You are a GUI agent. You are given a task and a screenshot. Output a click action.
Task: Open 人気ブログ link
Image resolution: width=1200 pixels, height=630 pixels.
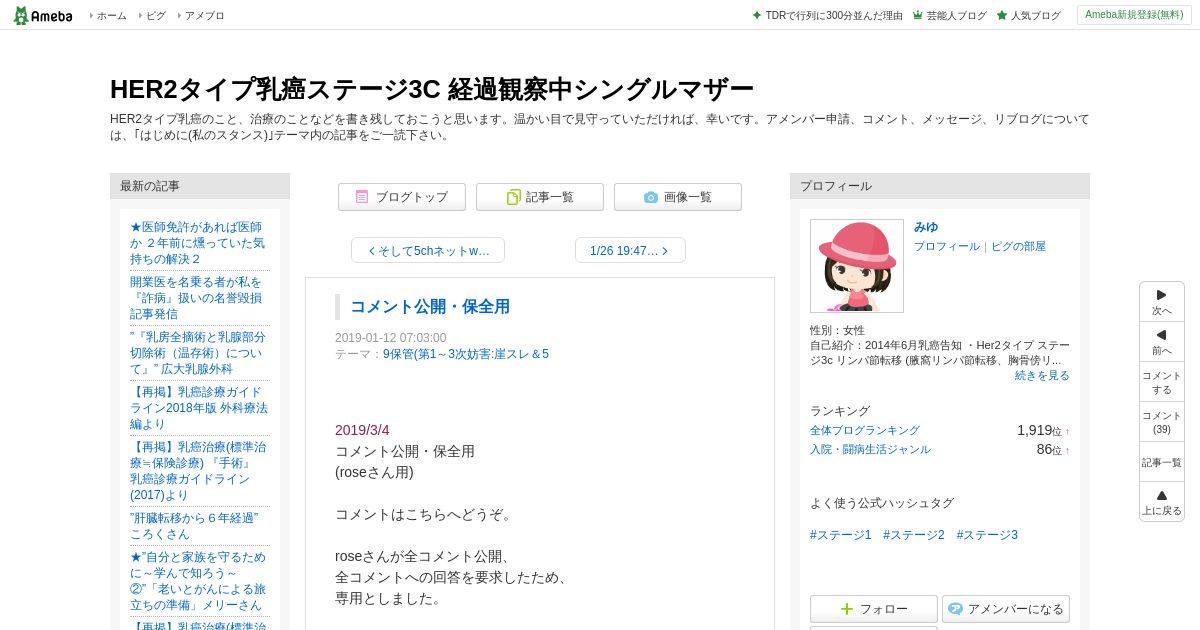(x=1035, y=16)
